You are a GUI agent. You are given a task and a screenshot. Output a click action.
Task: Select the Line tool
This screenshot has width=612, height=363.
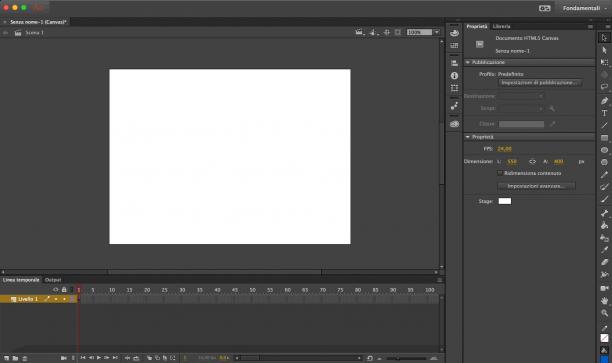(x=604, y=125)
